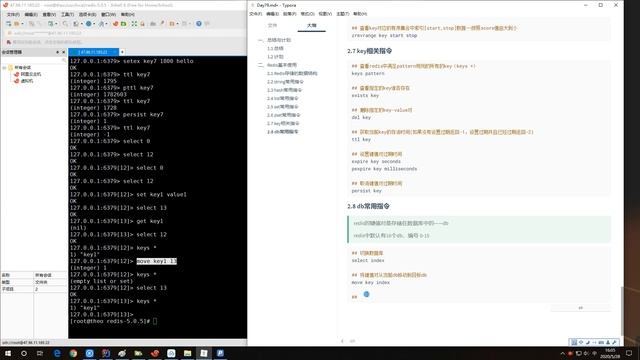Image resolution: width=640 pixels, height=360 pixels.
Task: Click the red bird icon in Xshell toolbar
Action: coord(116,24)
